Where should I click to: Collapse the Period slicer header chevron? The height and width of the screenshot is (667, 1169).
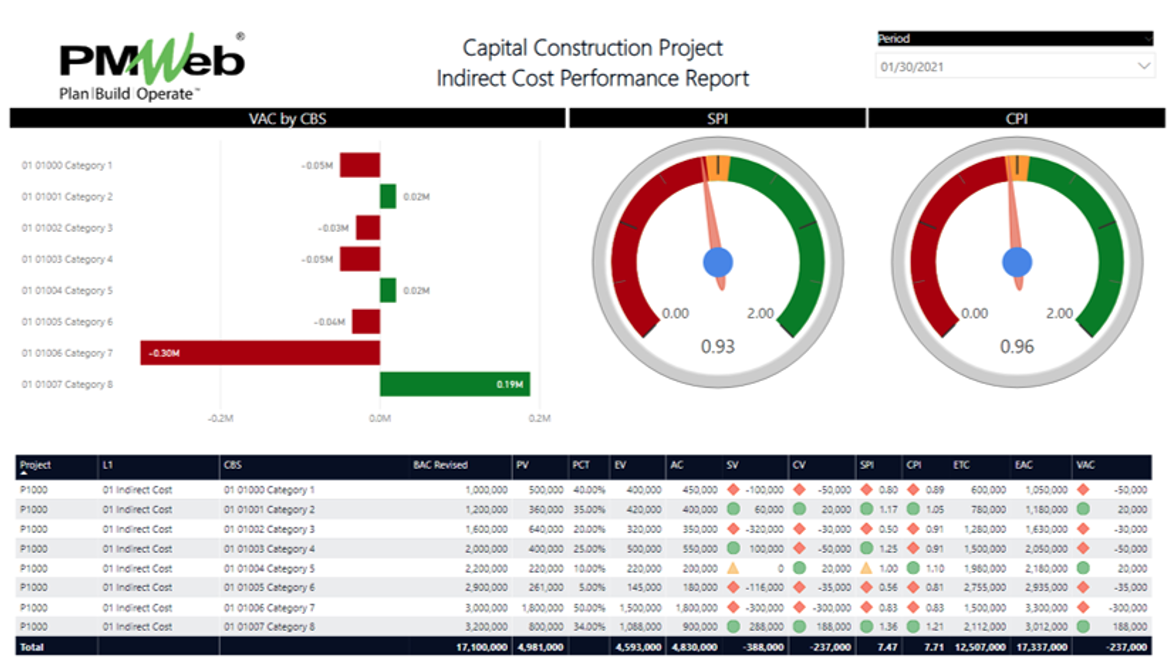coord(1148,39)
